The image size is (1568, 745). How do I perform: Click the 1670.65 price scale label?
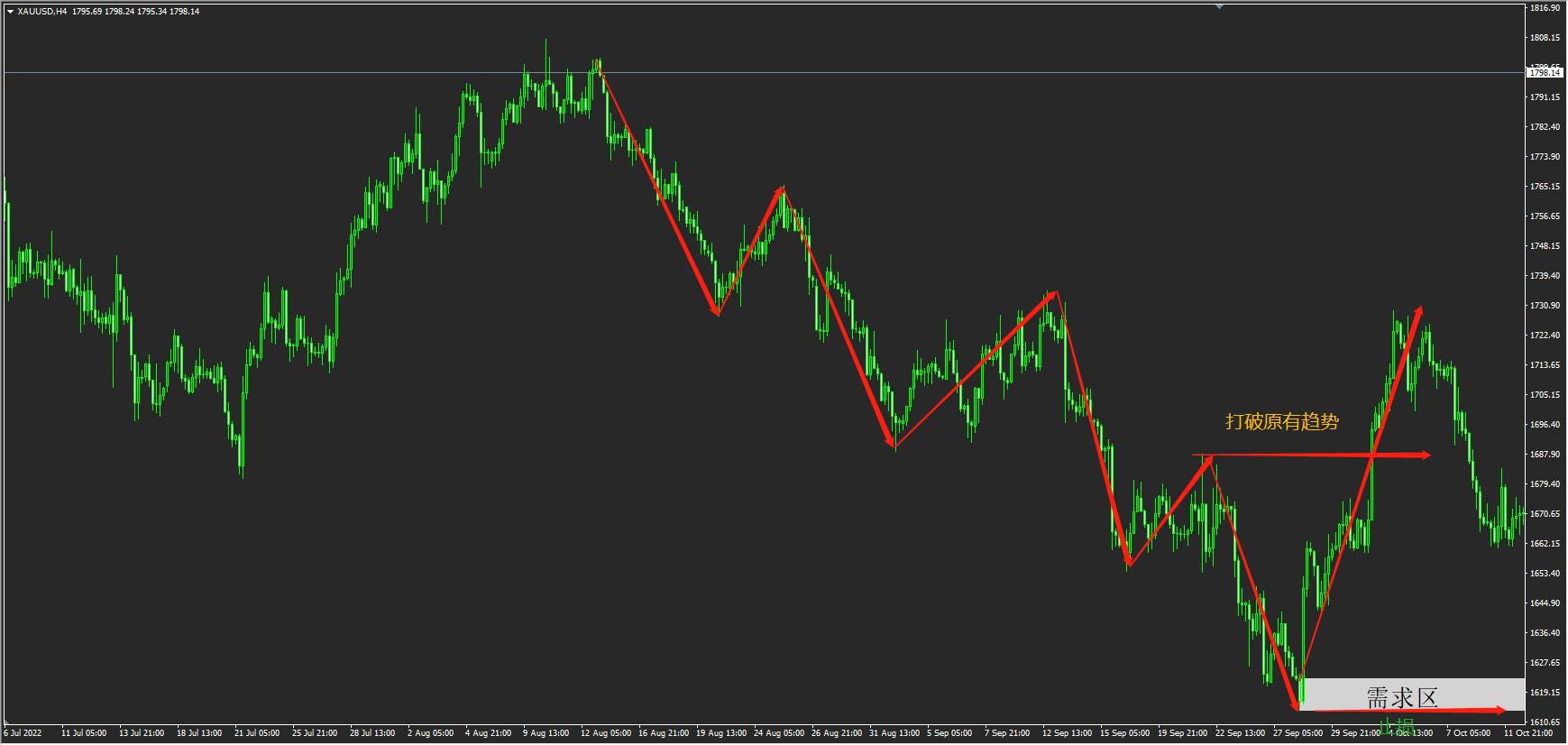[1545, 514]
